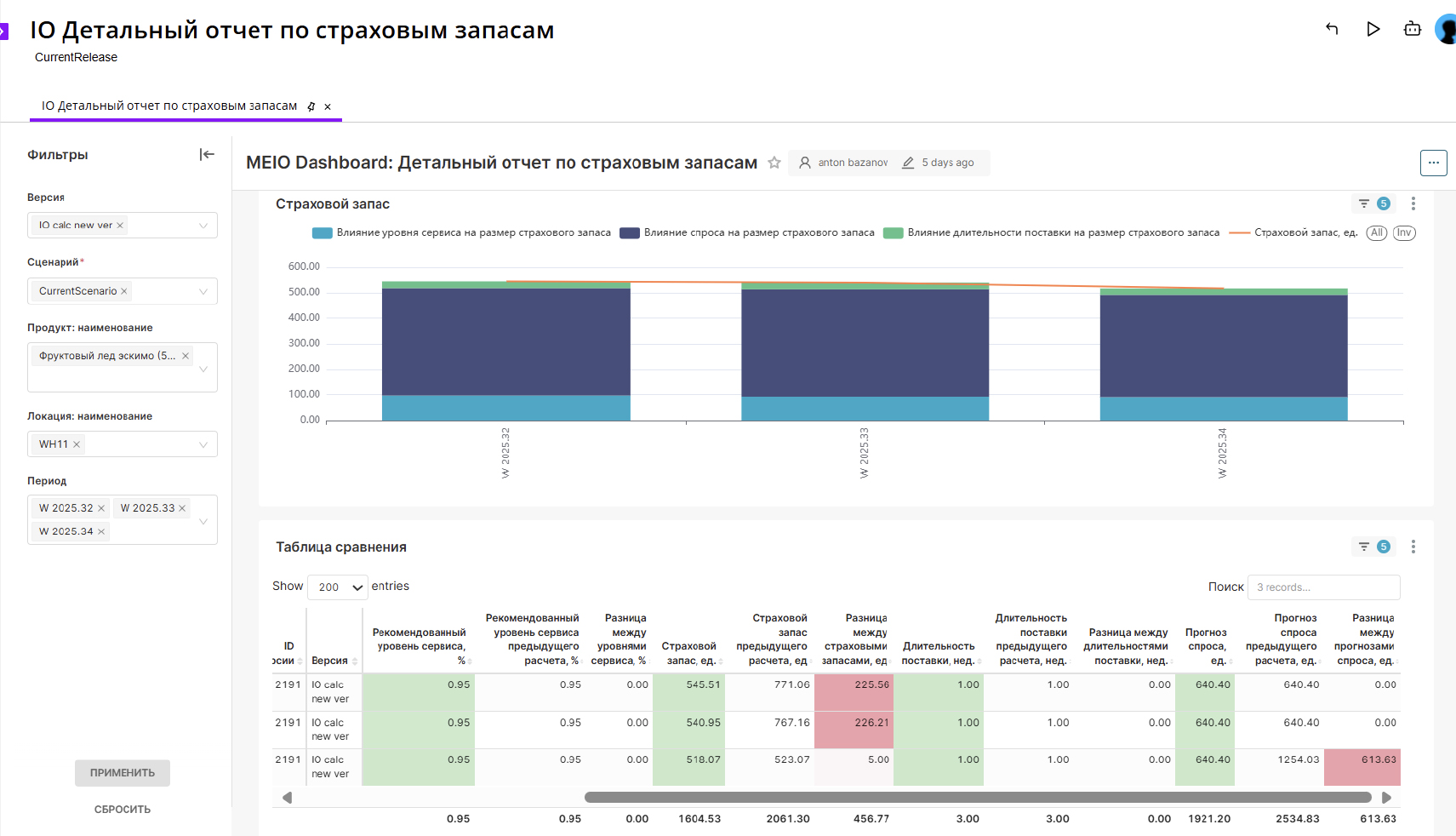
Task: Toggle All legend series button
Action: click(x=1376, y=232)
